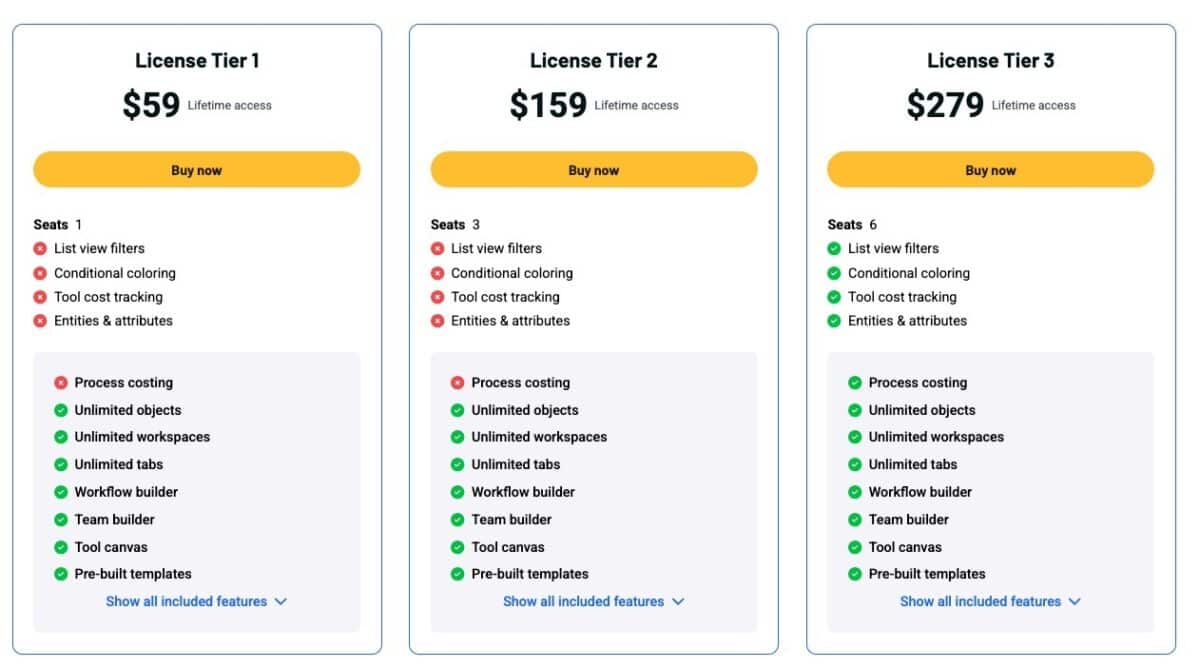Click red X icon beside Tier 2 Conditional coloring
The width and height of the screenshot is (1200, 668).
tap(437, 273)
